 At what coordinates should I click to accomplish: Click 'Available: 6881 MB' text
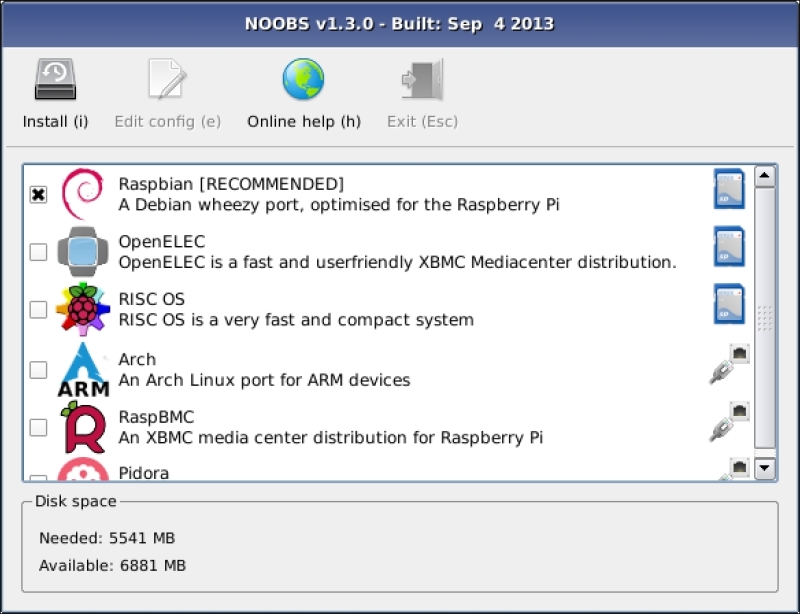coord(112,566)
